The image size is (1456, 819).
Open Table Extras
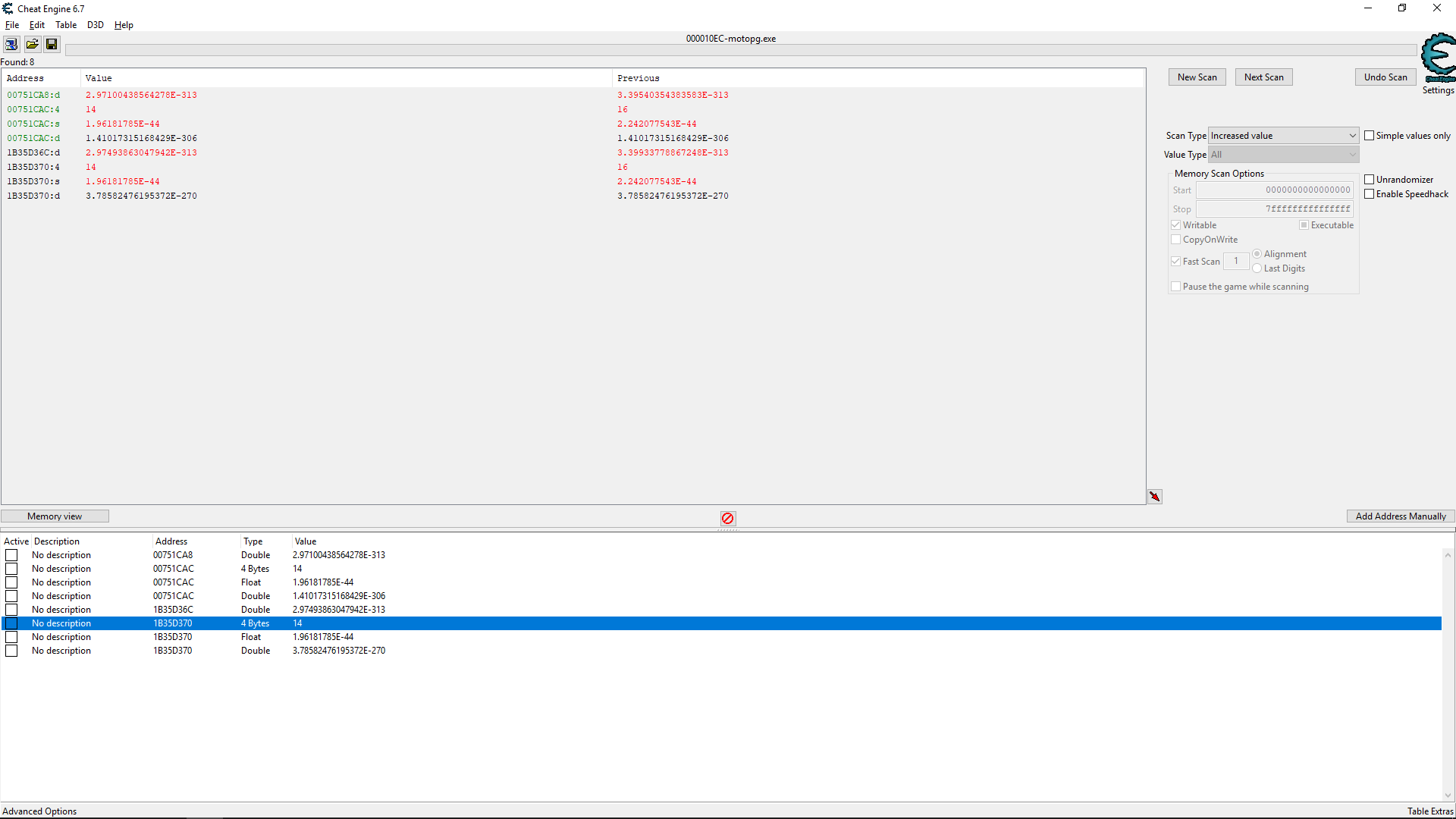coord(1430,811)
